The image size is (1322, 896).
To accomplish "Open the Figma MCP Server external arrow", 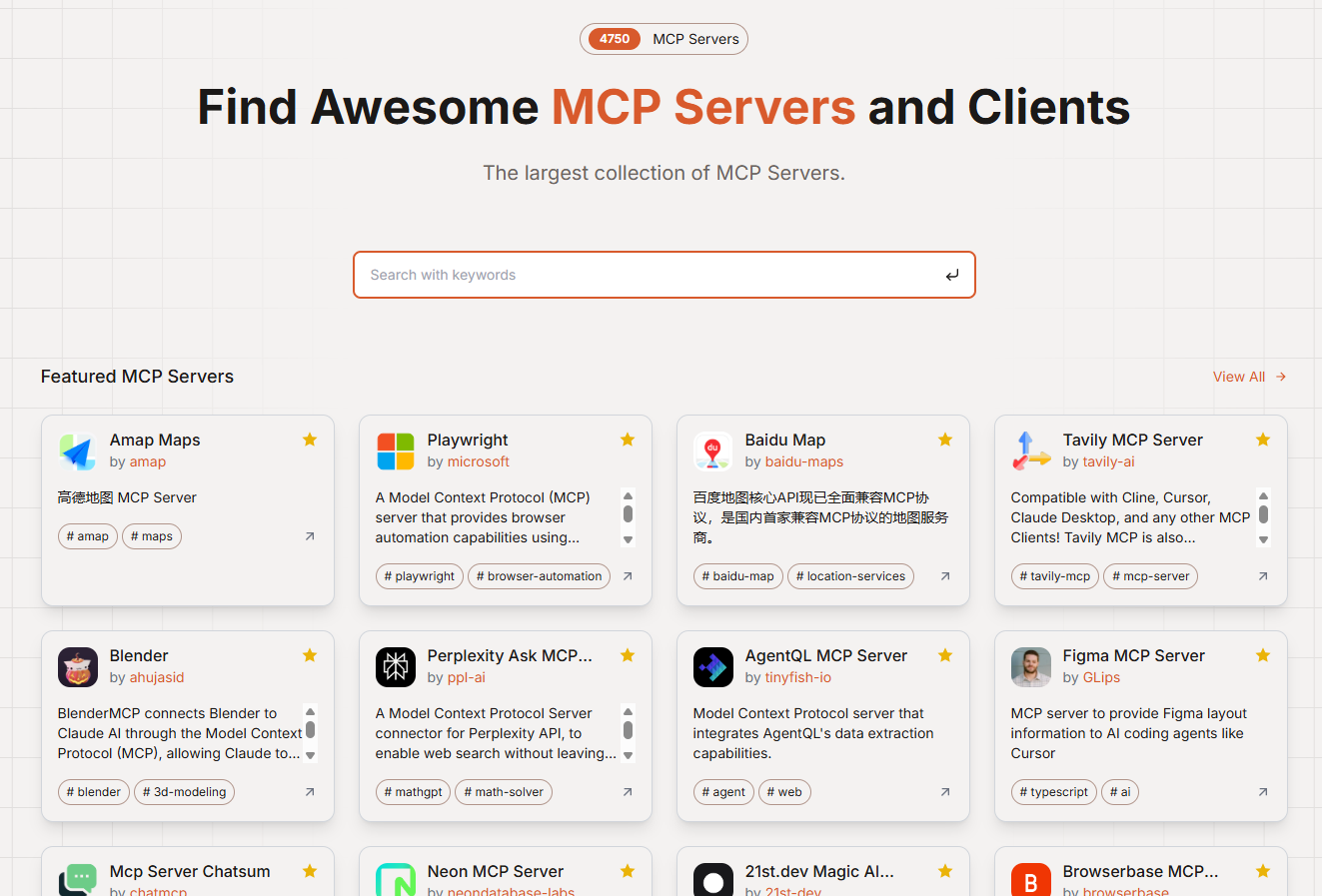I will pos(1262,792).
